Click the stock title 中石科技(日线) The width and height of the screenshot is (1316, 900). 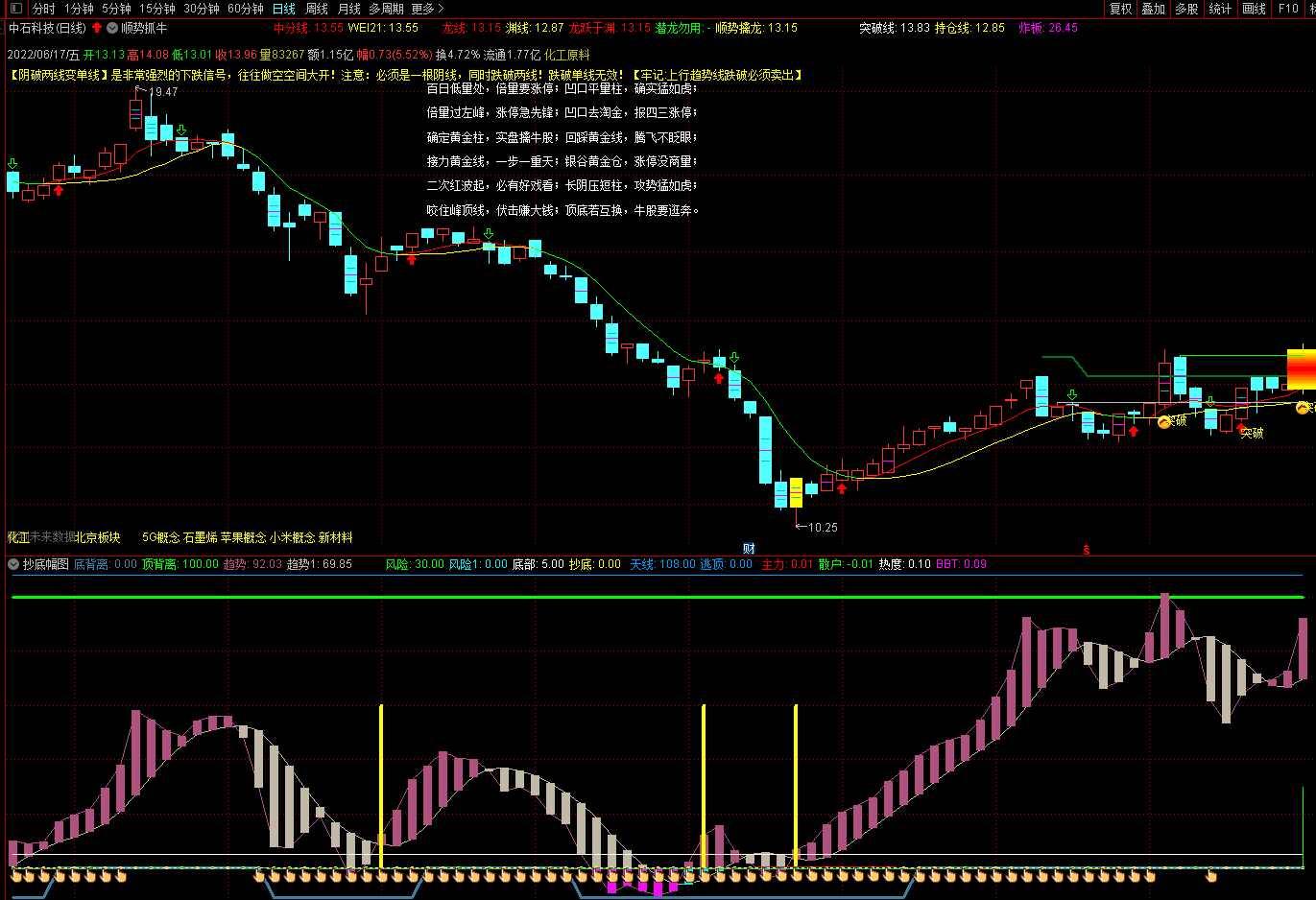47,28
